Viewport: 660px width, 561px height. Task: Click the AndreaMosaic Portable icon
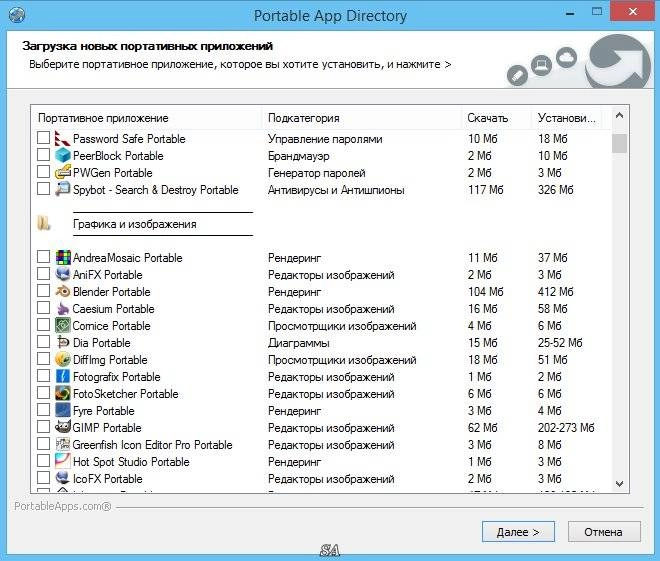pyautogui.click(x=63, y=257)
